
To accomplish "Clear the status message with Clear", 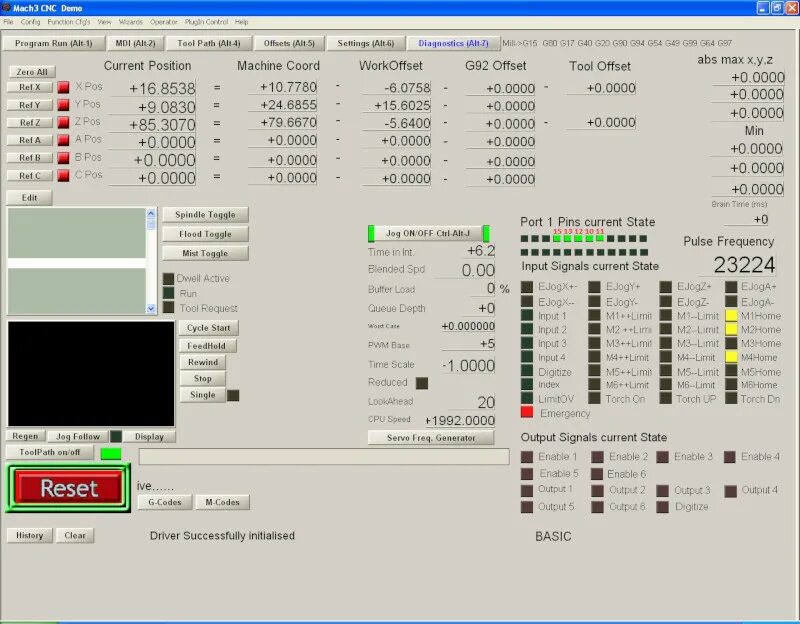I will coord(75,535).
